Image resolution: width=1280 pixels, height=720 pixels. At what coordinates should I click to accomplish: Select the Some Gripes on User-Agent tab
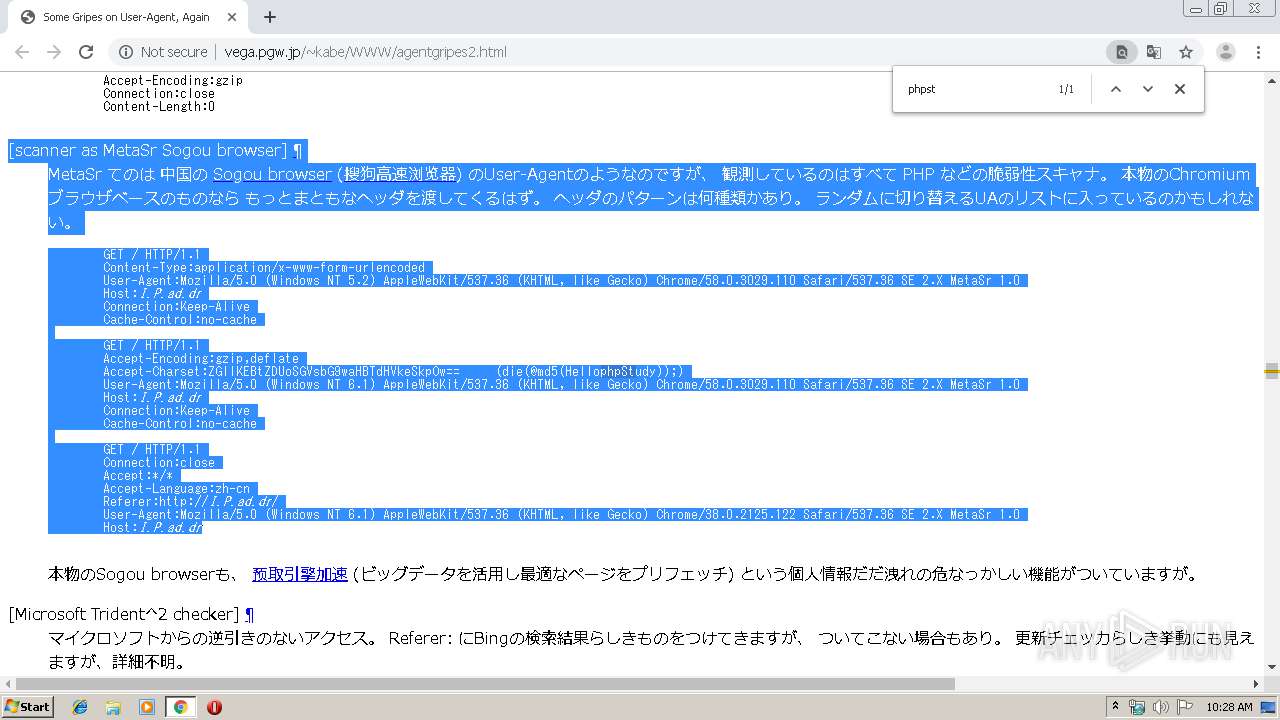(128, 17)
